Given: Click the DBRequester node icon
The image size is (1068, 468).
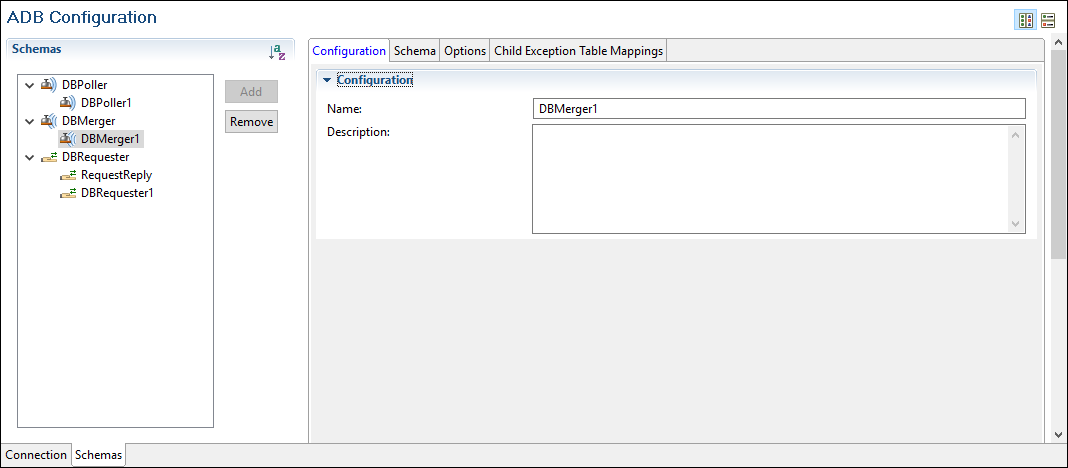Looking at the screenshot, I should tap(49, 157).
